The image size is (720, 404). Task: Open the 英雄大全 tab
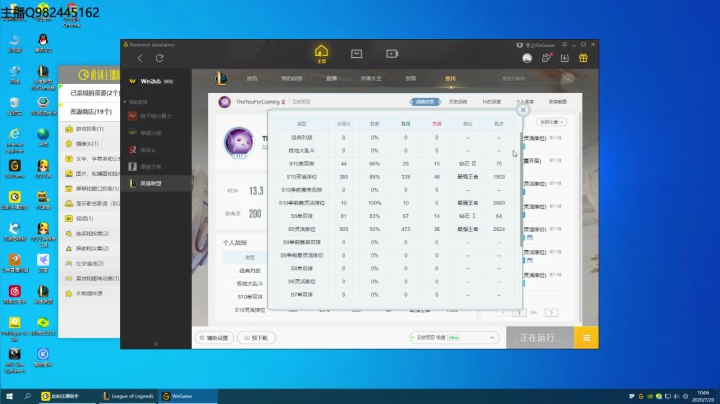pyautogui.click(x=371, y=79)
